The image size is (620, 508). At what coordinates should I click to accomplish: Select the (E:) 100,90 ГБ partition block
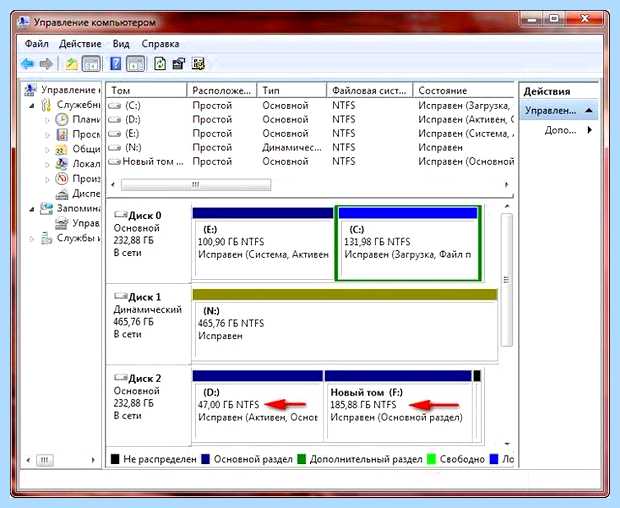coord(263,244)
